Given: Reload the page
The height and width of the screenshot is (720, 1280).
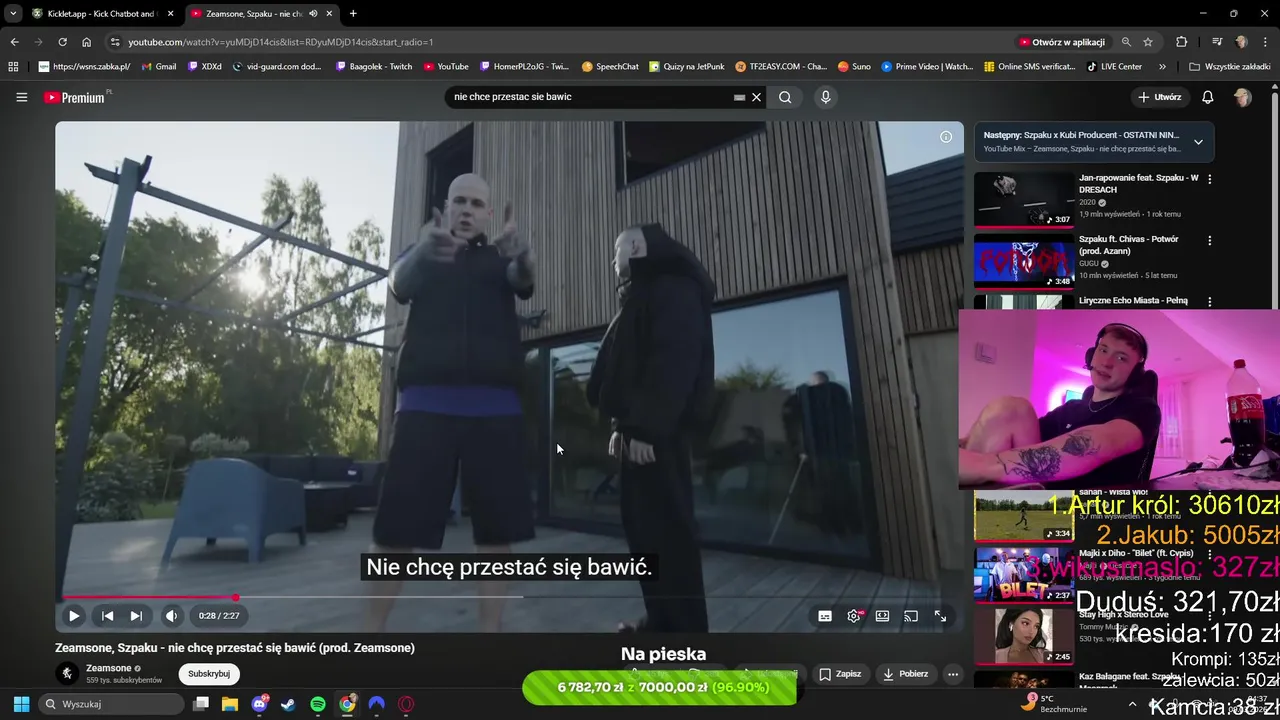Looking at the screenshot, I should [x=62, y=42].
